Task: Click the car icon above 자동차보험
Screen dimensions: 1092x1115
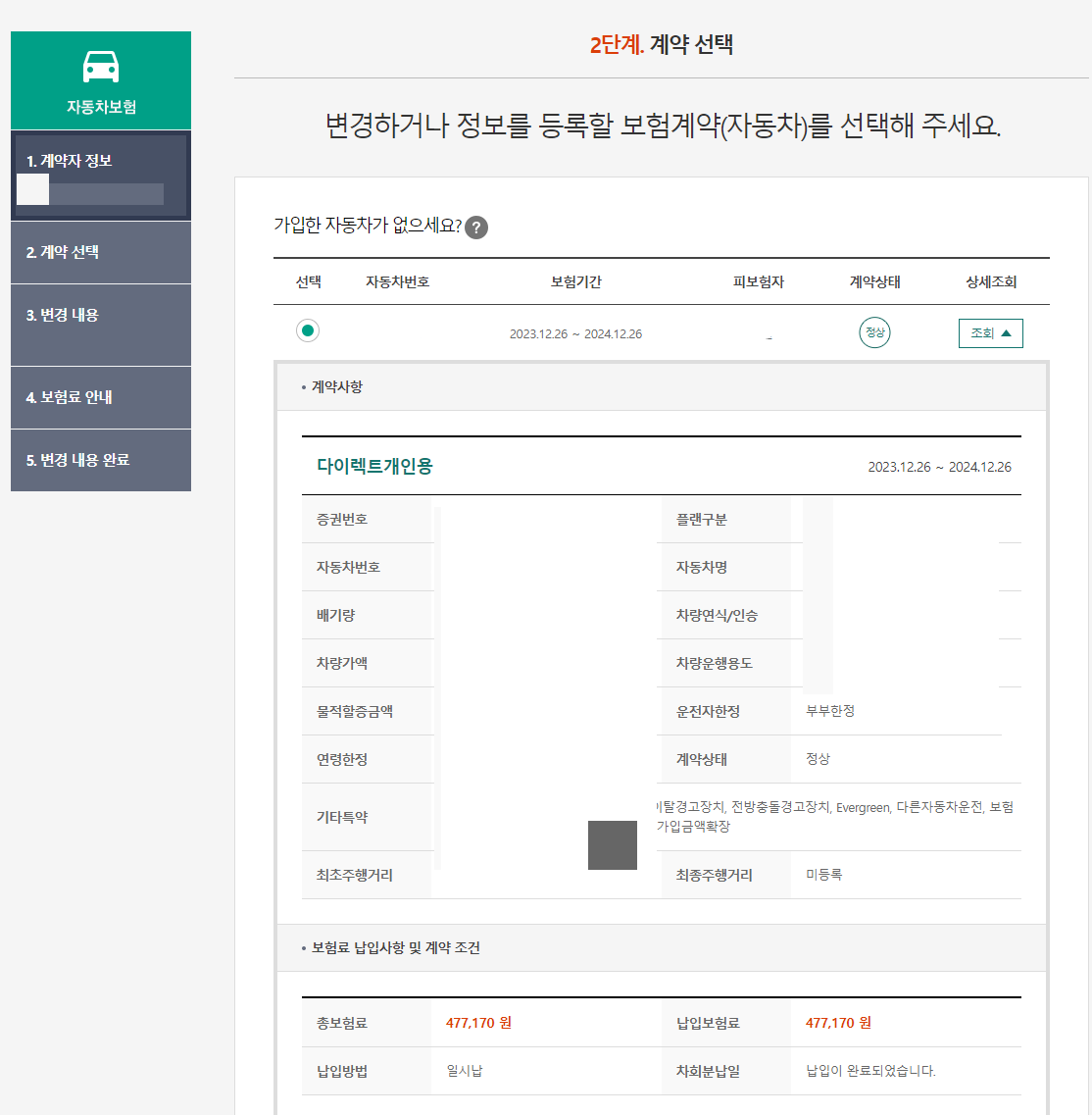Action: coord(99,65)
